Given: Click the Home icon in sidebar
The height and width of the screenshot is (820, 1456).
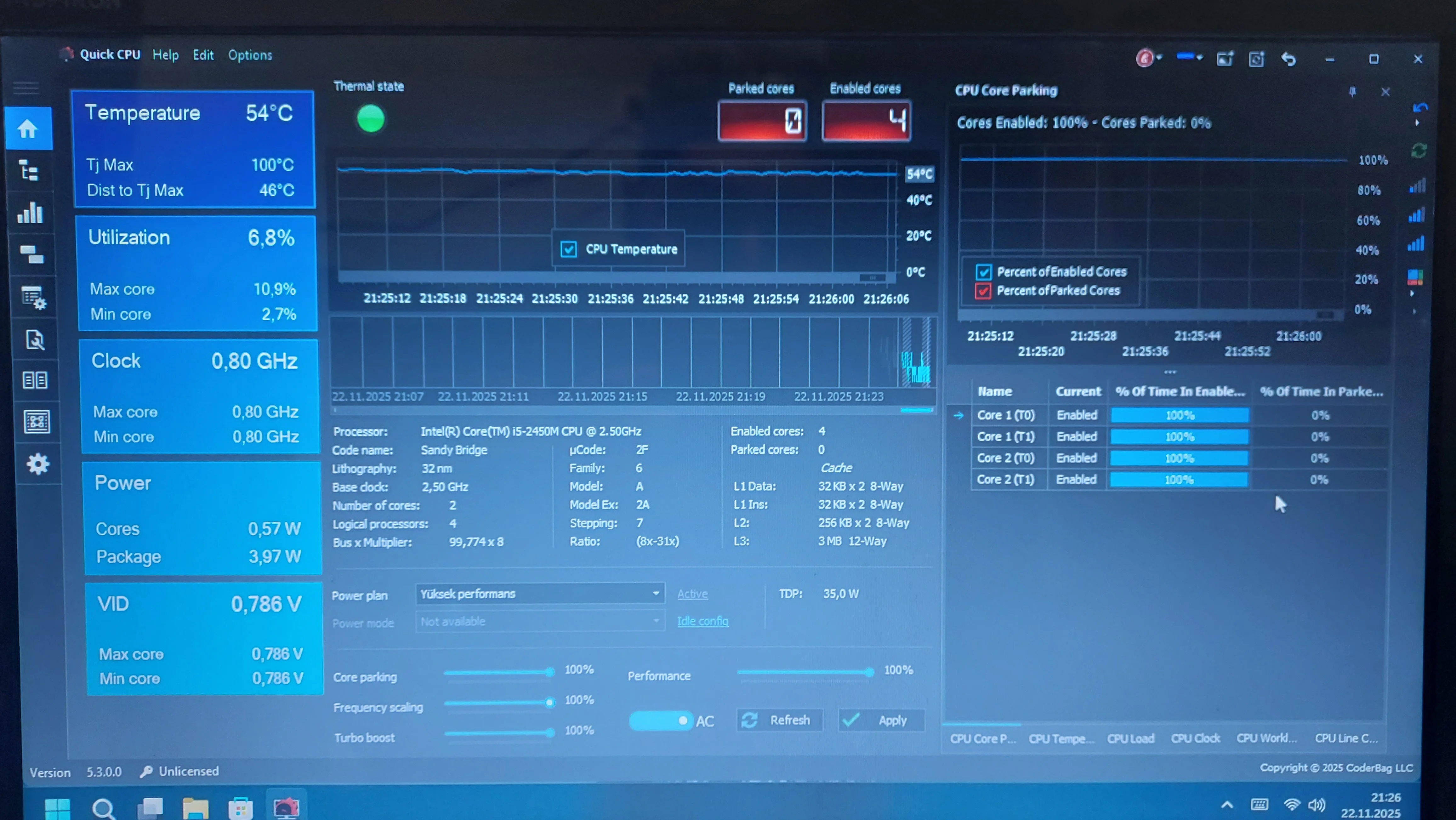Looking at the screenshot, I should coord(28,129).
